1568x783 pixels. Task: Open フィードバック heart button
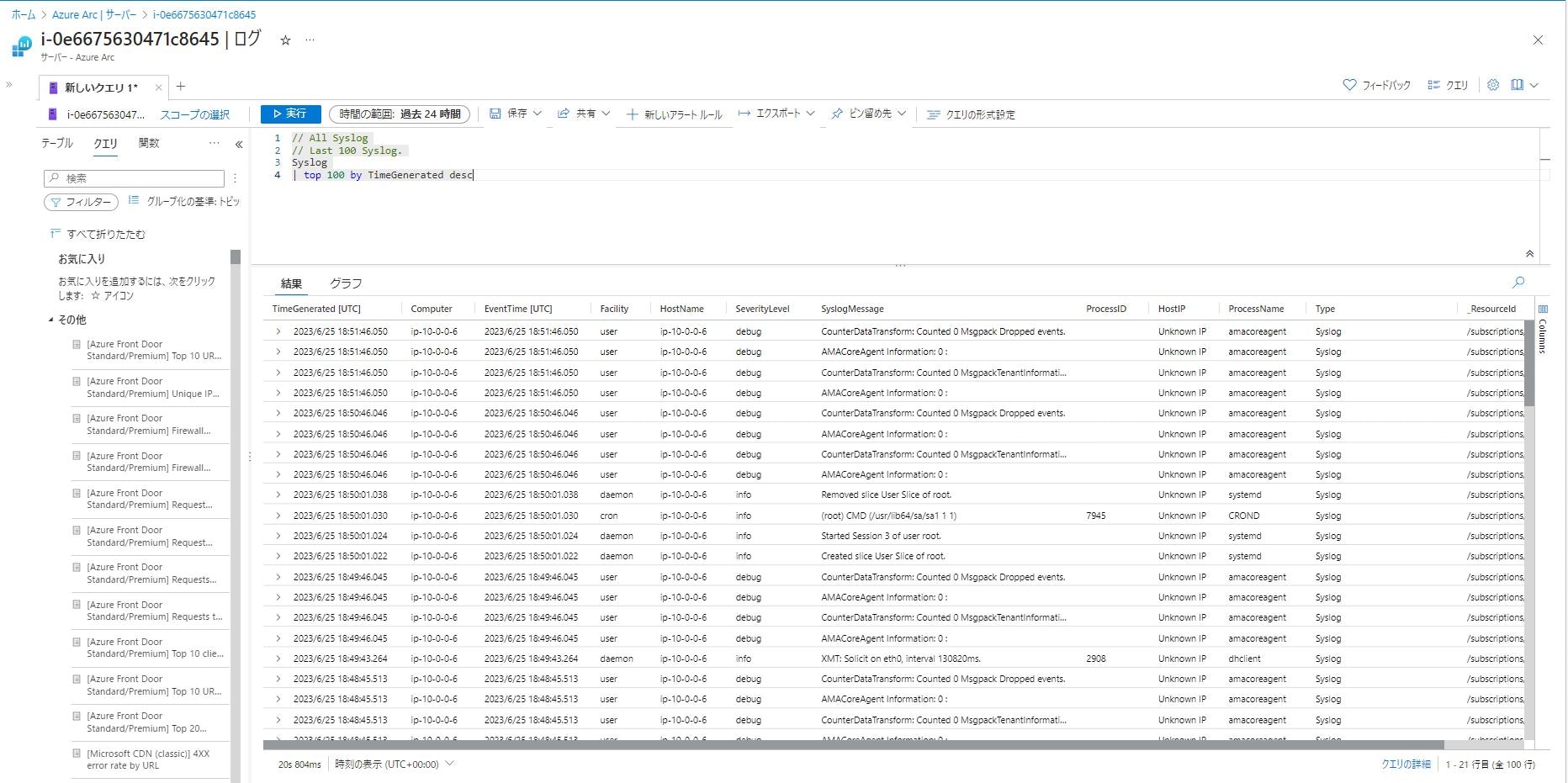(x=1376, y=85)
